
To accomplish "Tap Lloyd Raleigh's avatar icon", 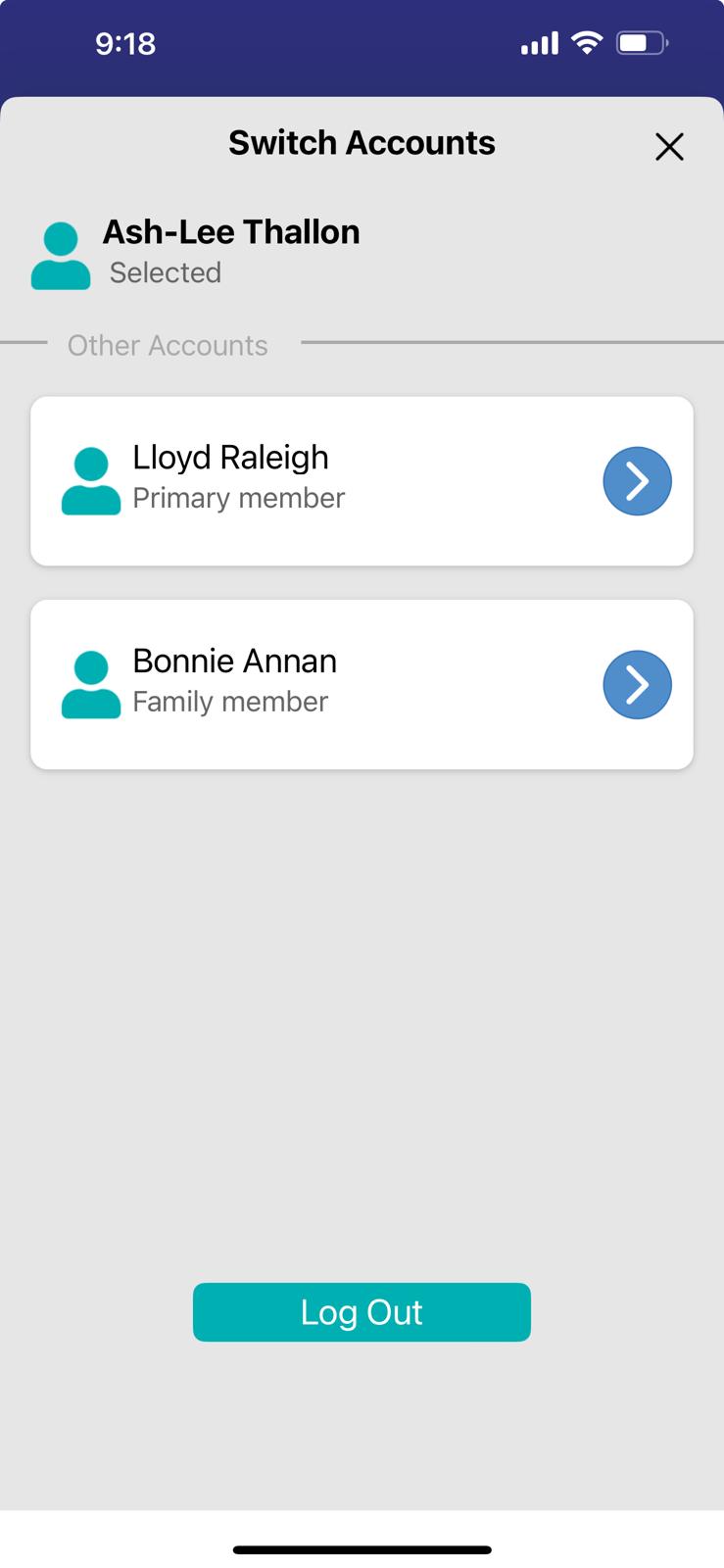I will point(91,481).
